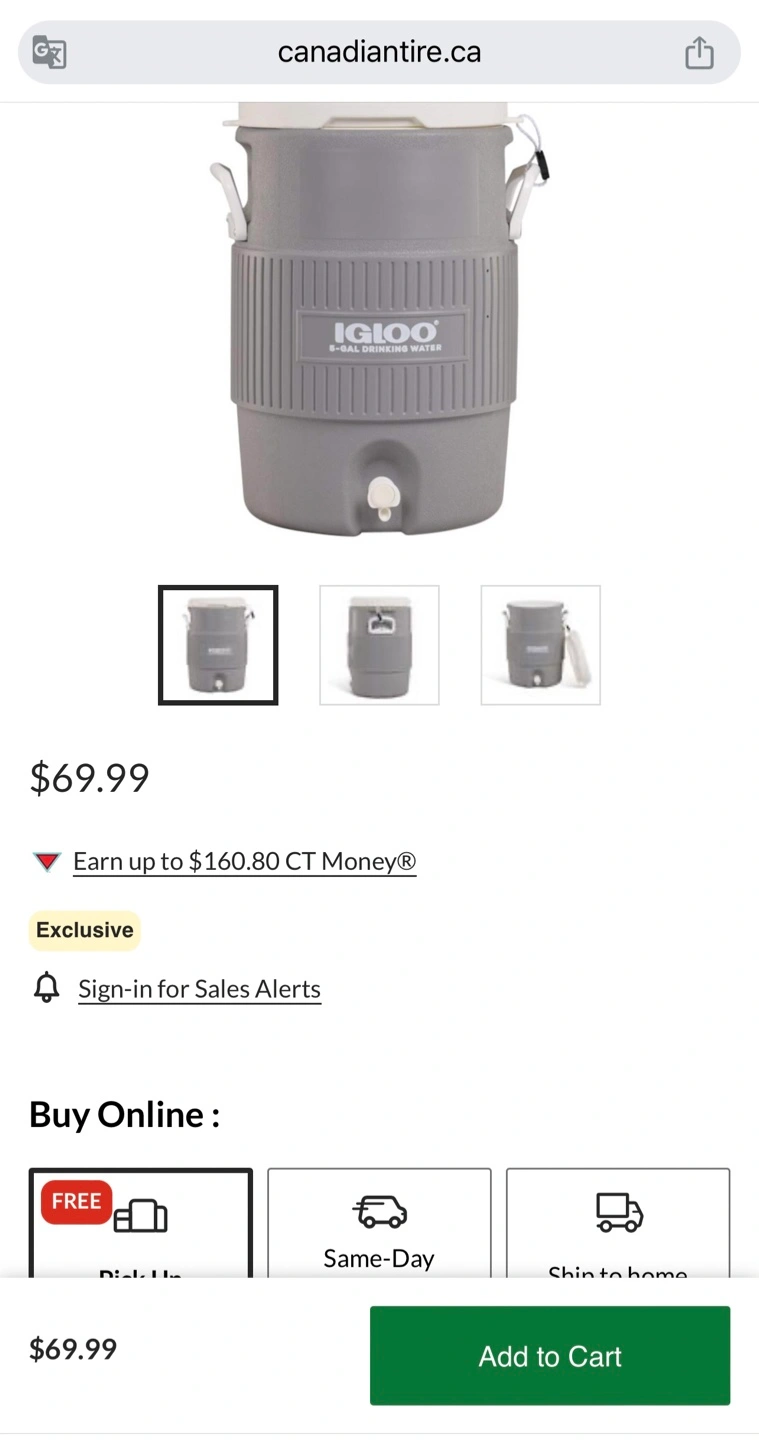
Task: Add the Igloo cooler to cart
Action: tap(550, 1355)
